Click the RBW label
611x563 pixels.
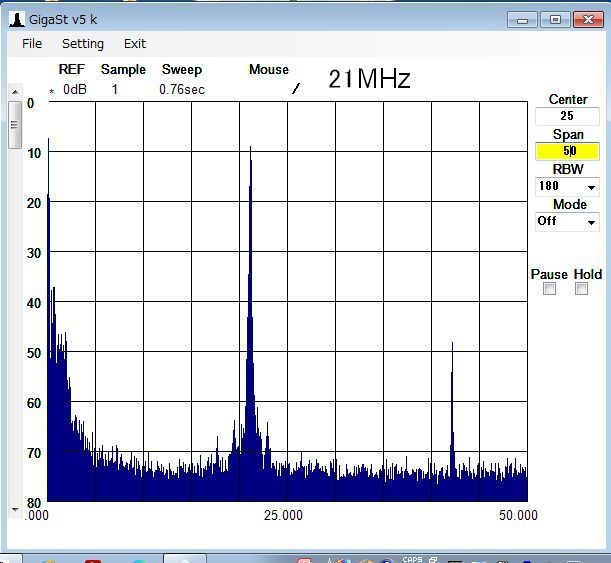click(568, 169)
